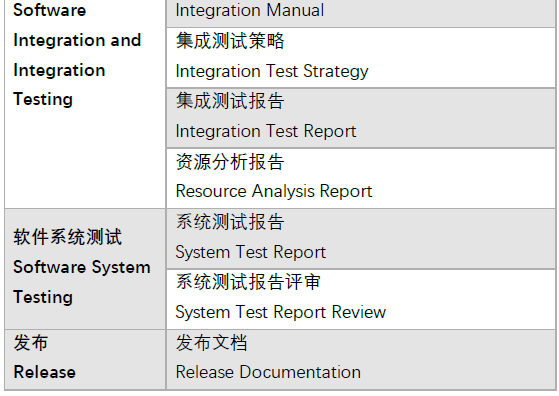Screen dimensions: 559x396
Task: Click the System Test Report Review text
Action: pos(281,312)
